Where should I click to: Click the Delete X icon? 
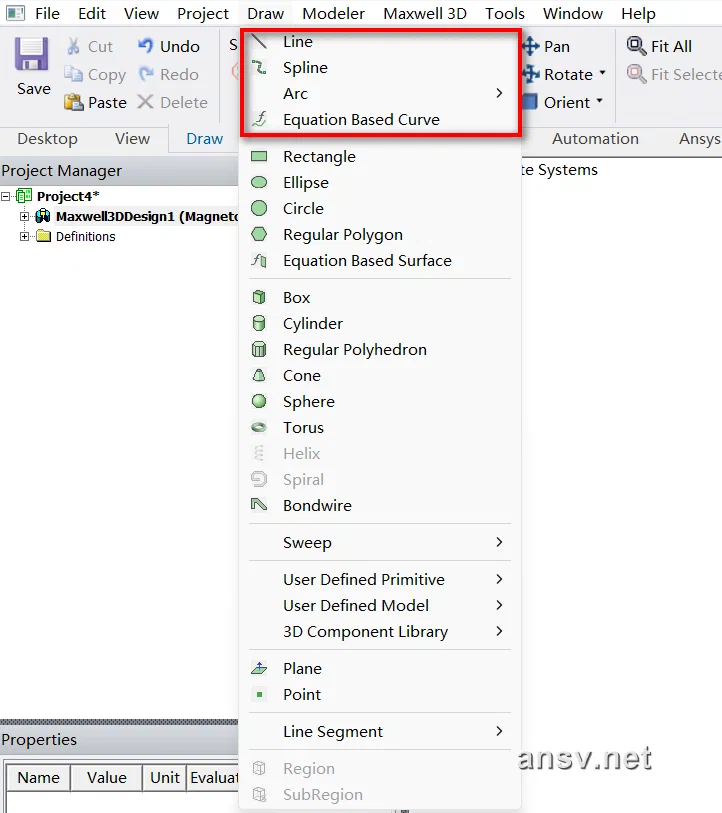click(145, 102)
